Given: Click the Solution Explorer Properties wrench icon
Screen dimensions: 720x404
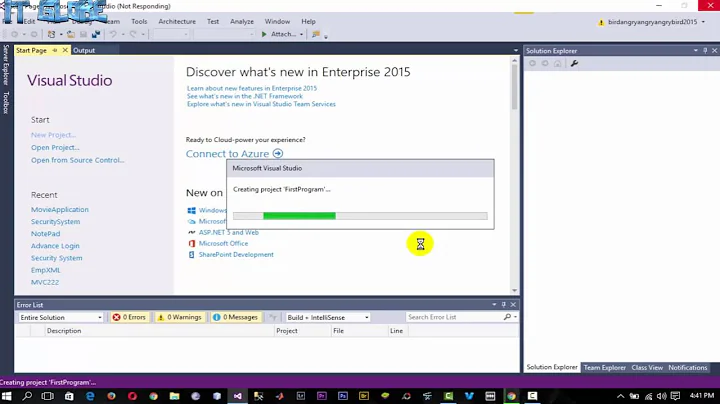Looking at the screenshot, I should click(x=574, y=63).
